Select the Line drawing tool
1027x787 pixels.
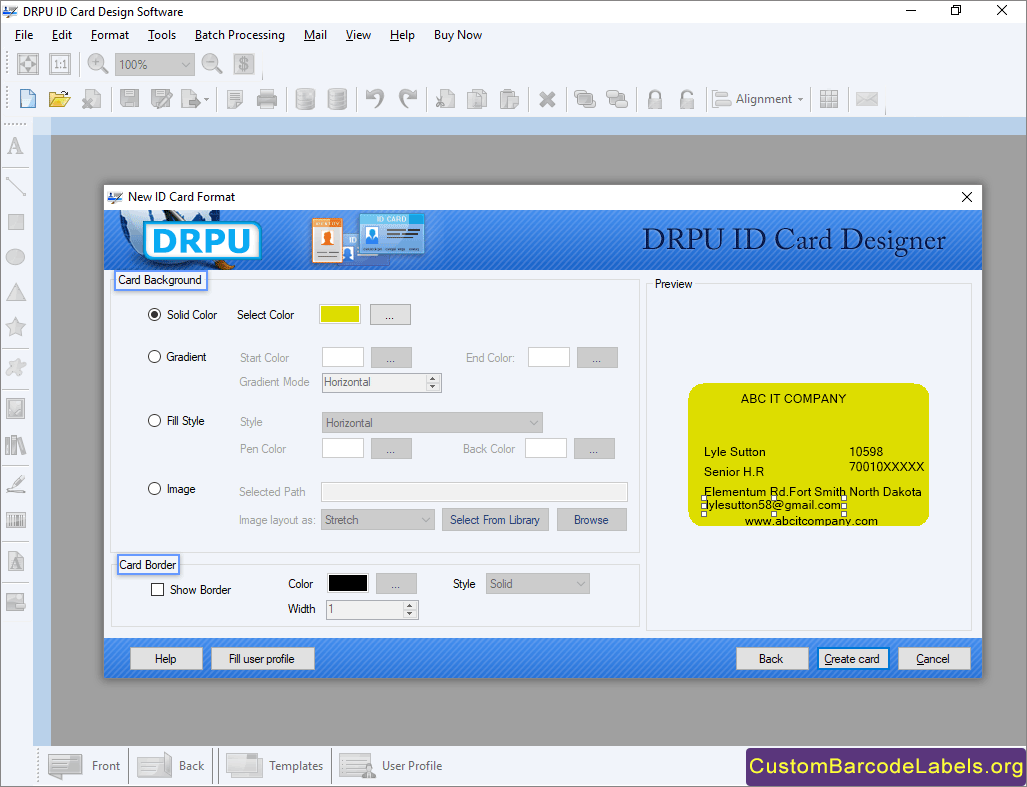coord(16,187)
